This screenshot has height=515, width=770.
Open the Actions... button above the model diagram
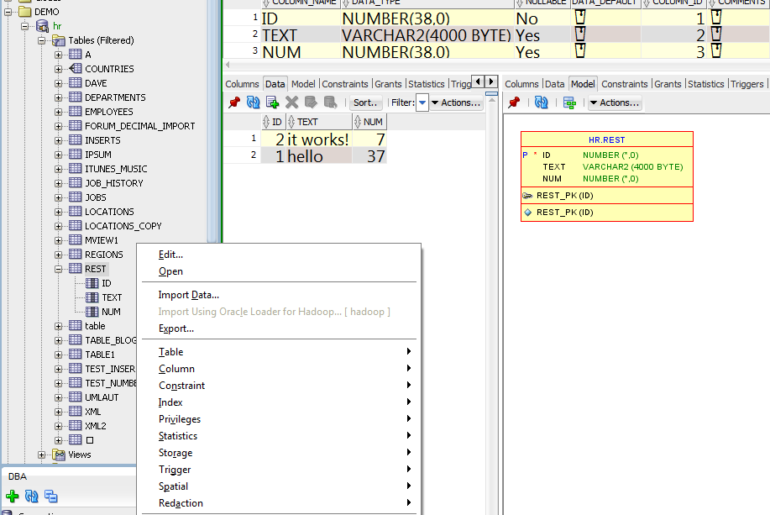click(x=614, y=103)
